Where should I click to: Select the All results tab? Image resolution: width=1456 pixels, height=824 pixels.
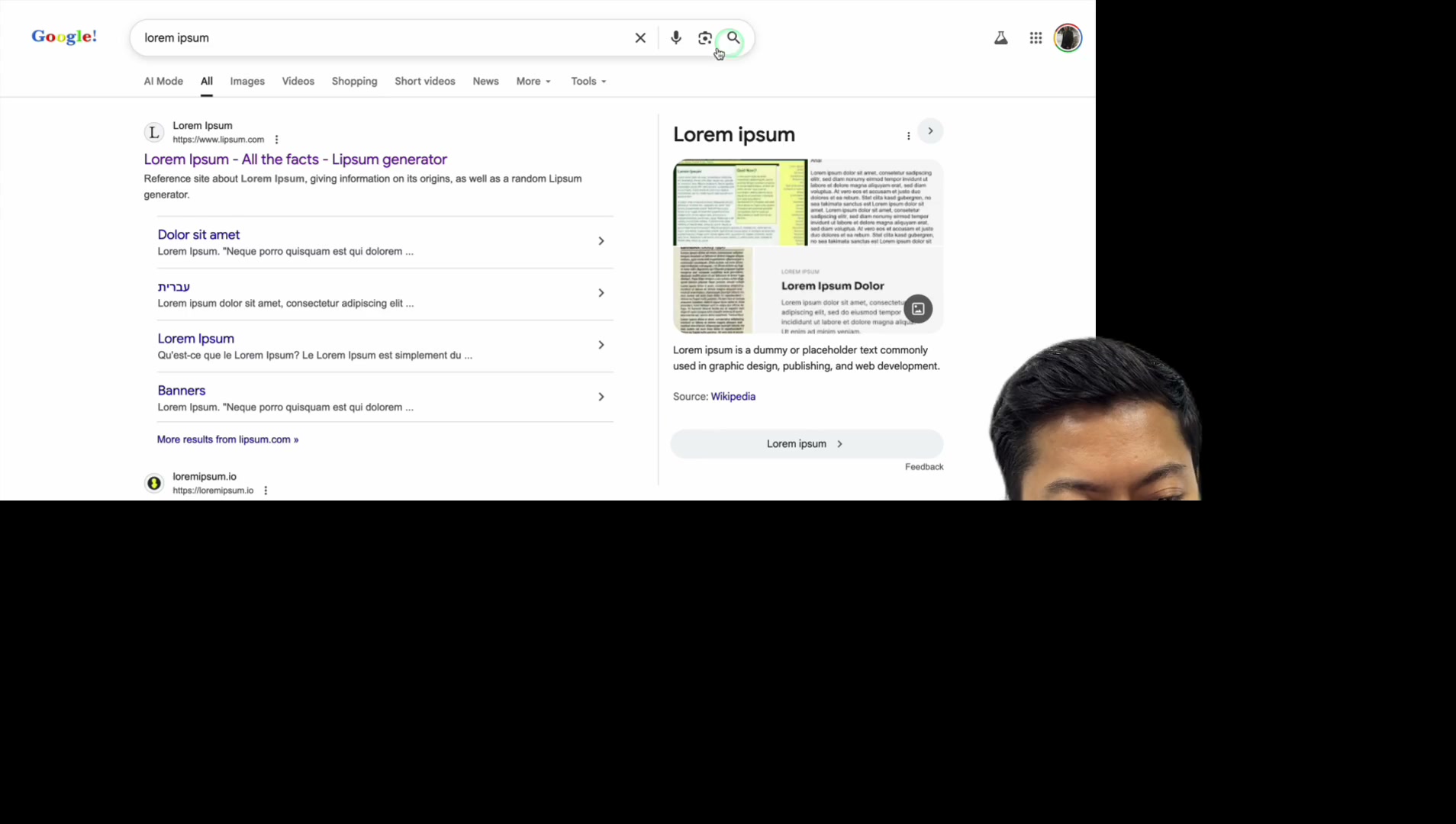(207, 82)
